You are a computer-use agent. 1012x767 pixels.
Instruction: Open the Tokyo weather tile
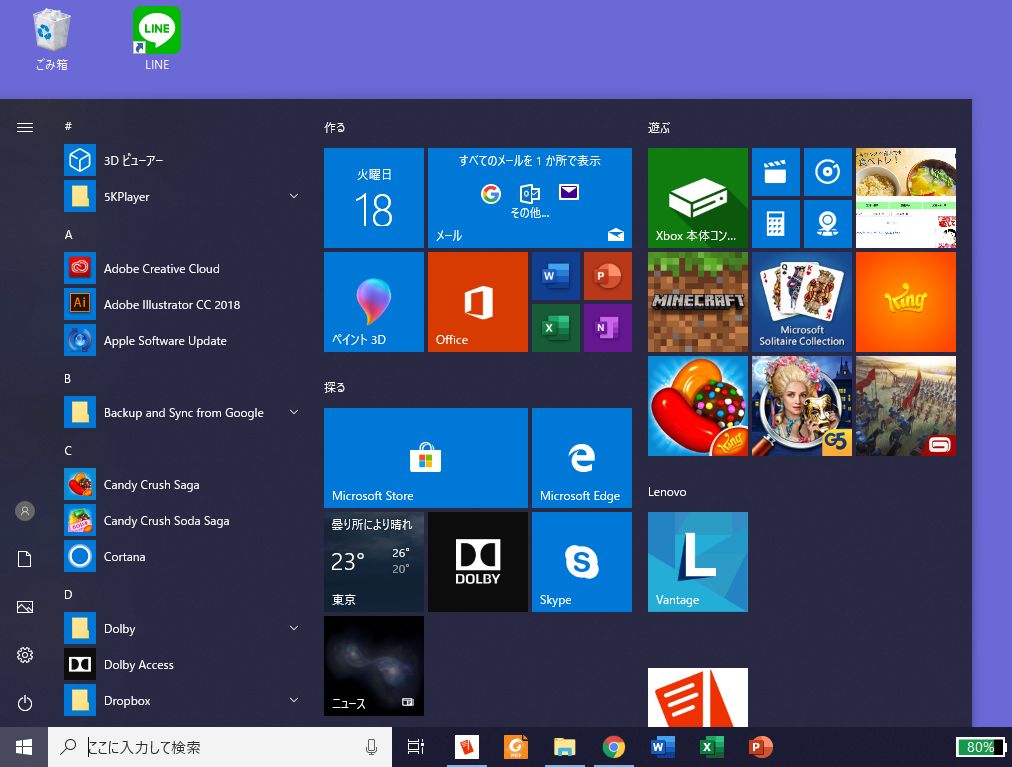click(374, 562)
